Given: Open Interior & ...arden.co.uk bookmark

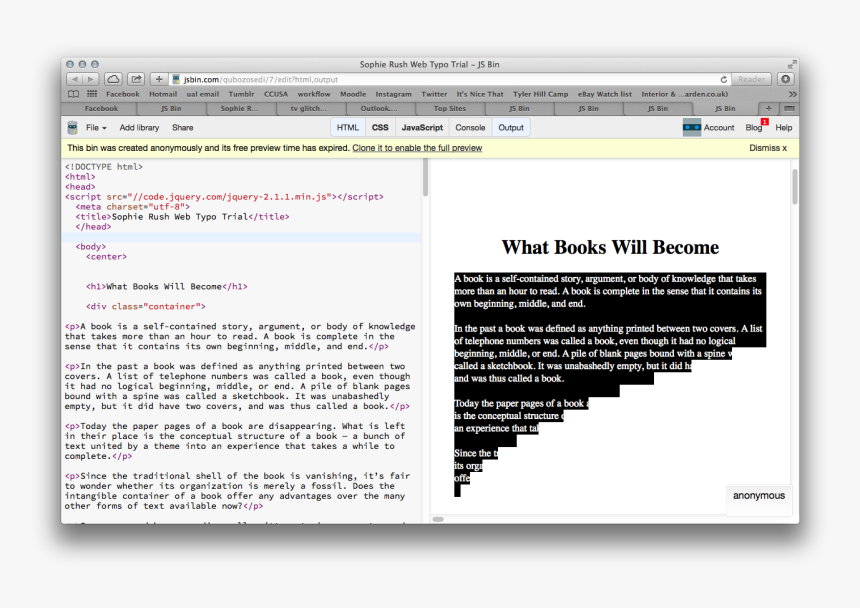Looking at the screenshot, I should coord(684,94).
